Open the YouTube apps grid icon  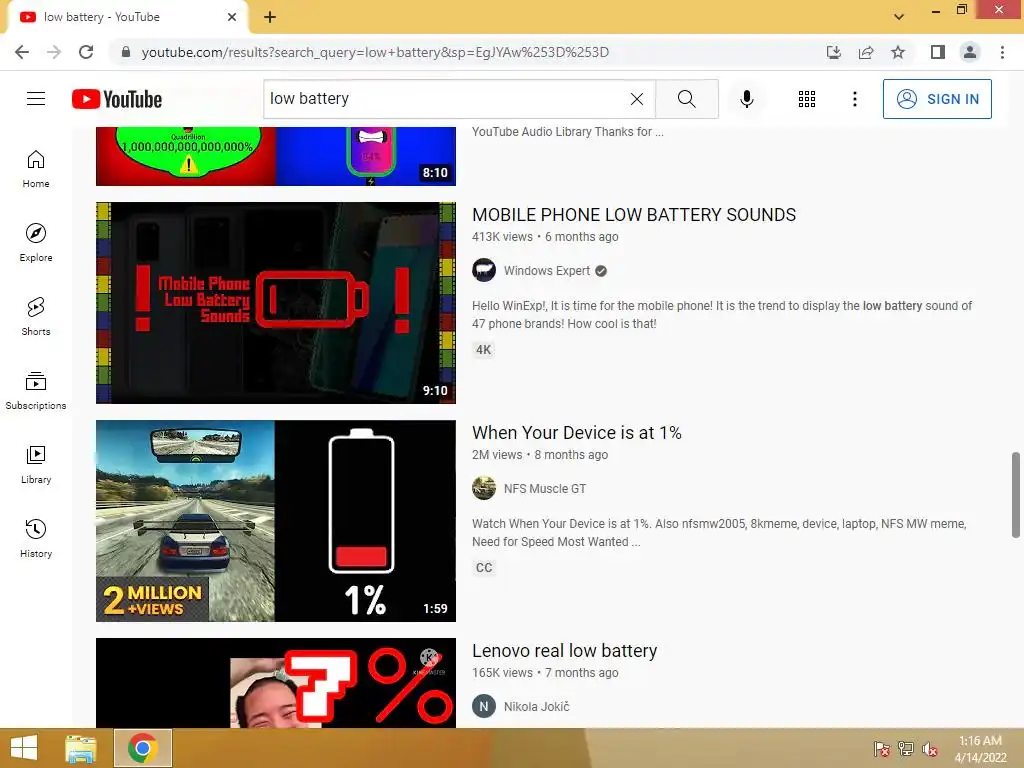click(807, 99)
